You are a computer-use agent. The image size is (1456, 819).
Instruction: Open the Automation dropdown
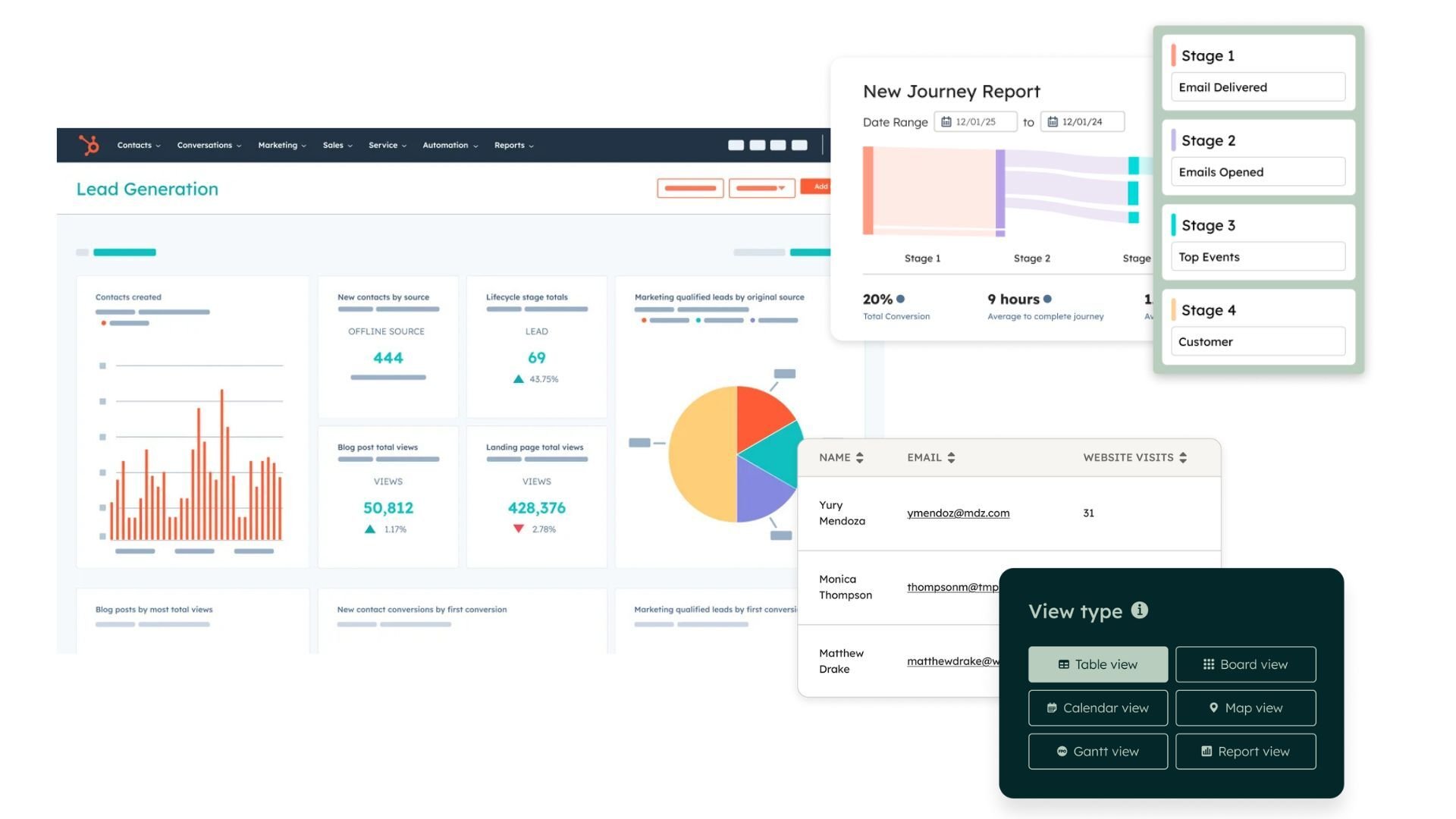click(x=449, y=145)
